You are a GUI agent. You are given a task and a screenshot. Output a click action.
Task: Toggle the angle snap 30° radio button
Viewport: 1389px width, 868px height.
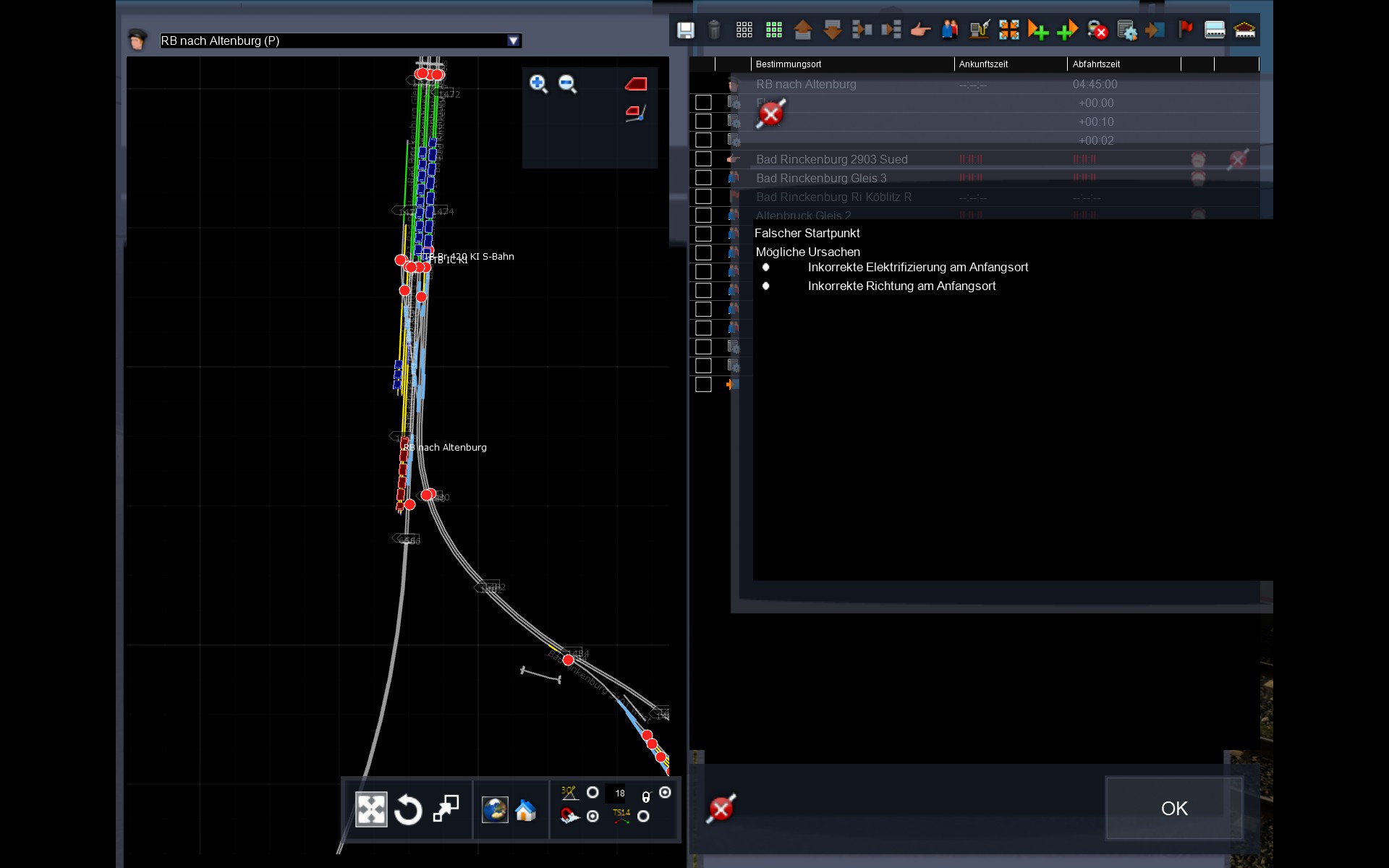click(x=592, y=793)
